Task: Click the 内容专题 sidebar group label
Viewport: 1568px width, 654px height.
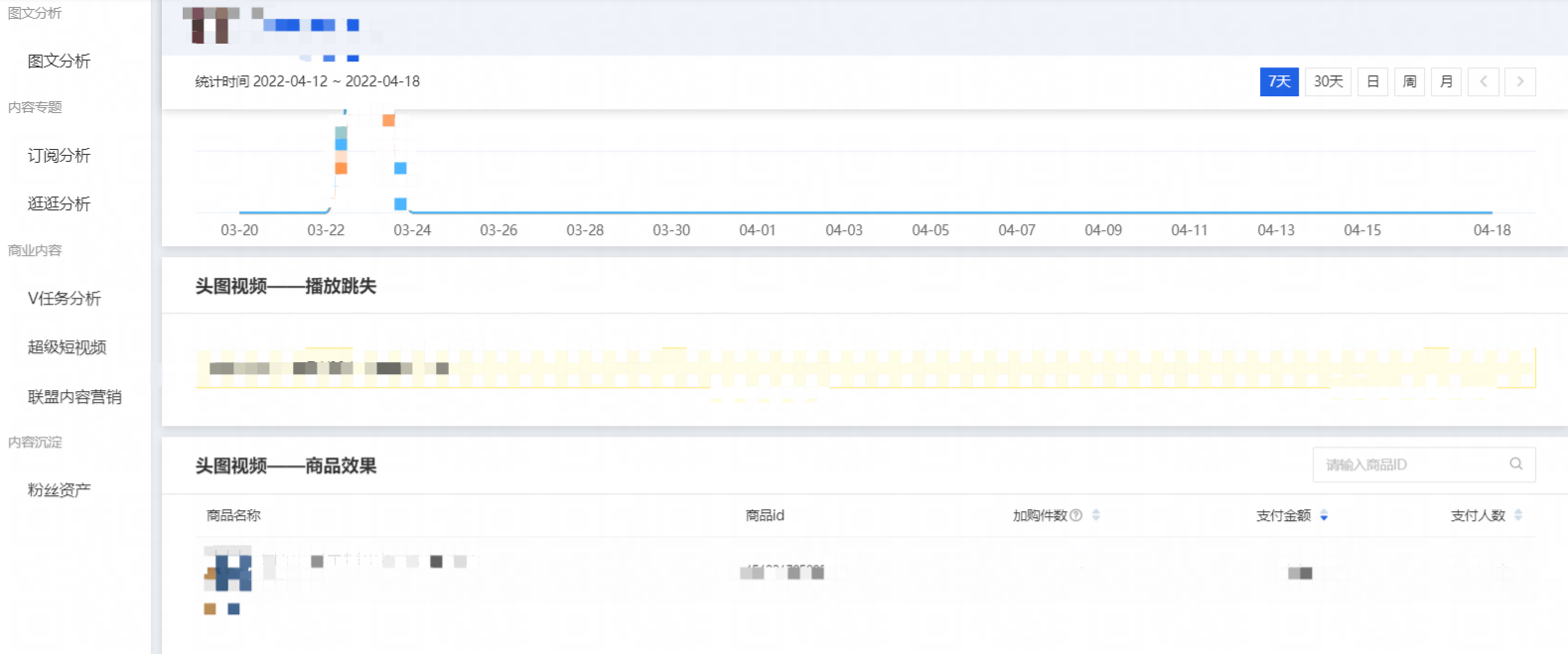Action: click(35, 107)
